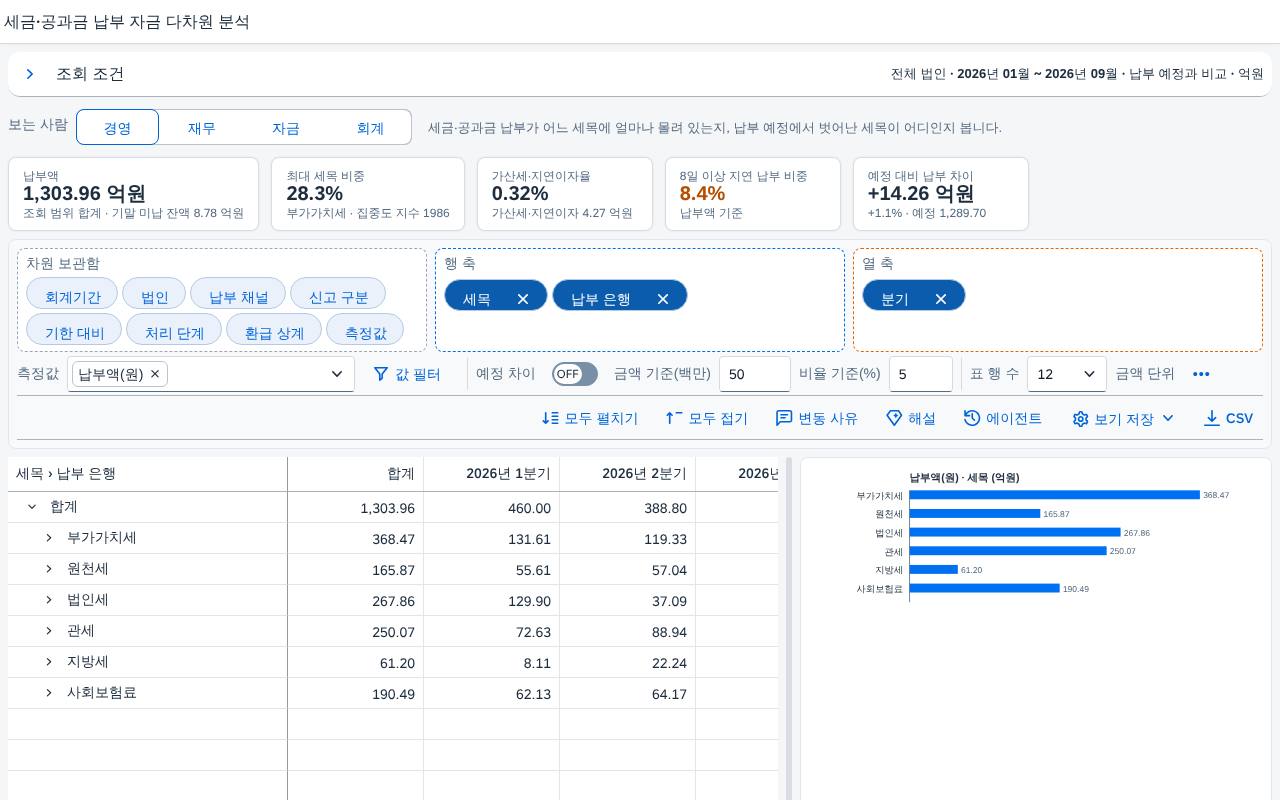1280x800 pixels.
Task: Click the 모두 접기 collapse-all button
Action: (x=706, y=418)
